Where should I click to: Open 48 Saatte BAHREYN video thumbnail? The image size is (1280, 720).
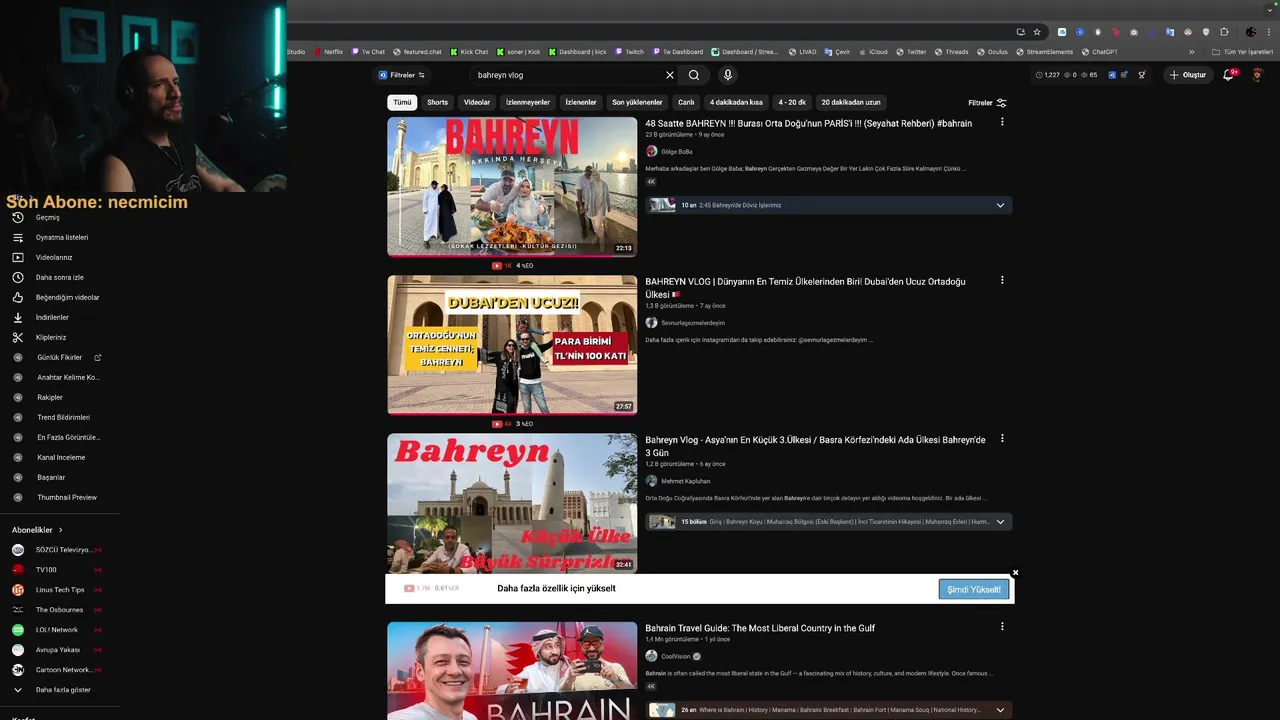point(512,187)
